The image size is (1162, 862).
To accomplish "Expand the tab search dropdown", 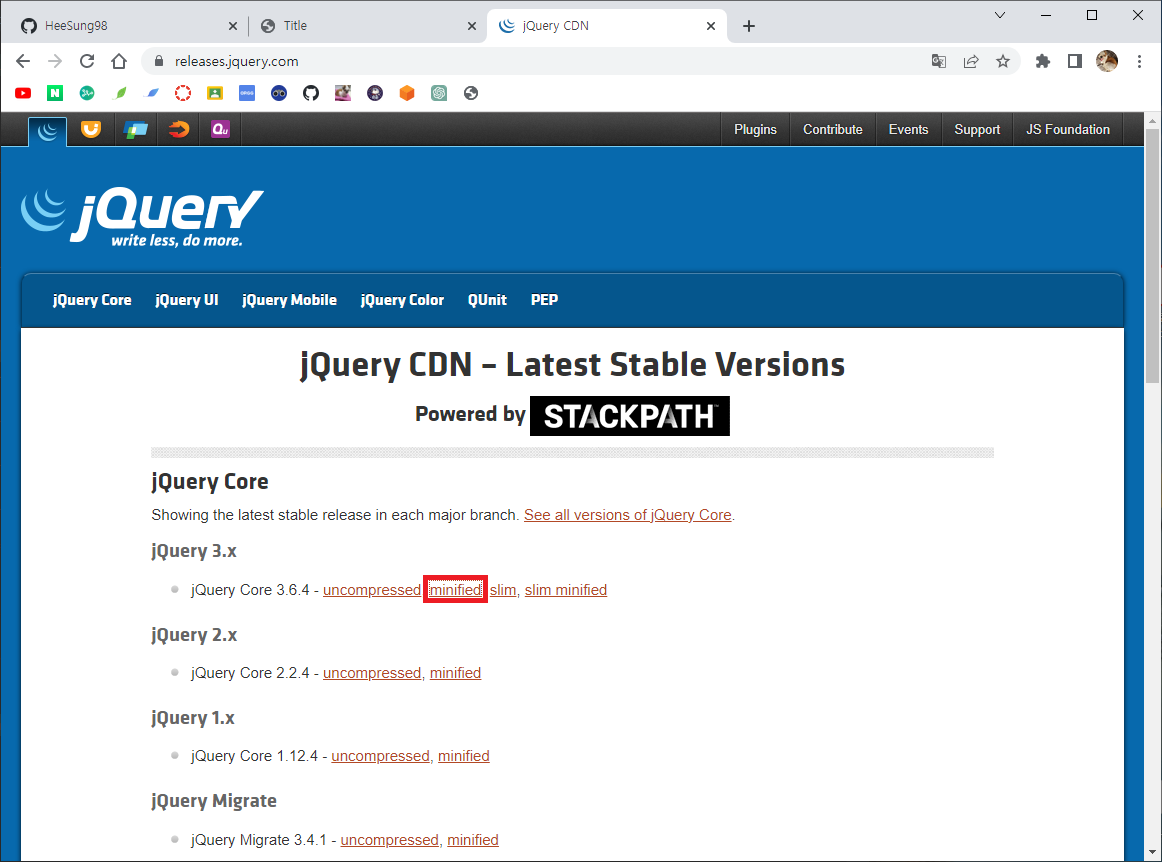I will click(1000, 15).
